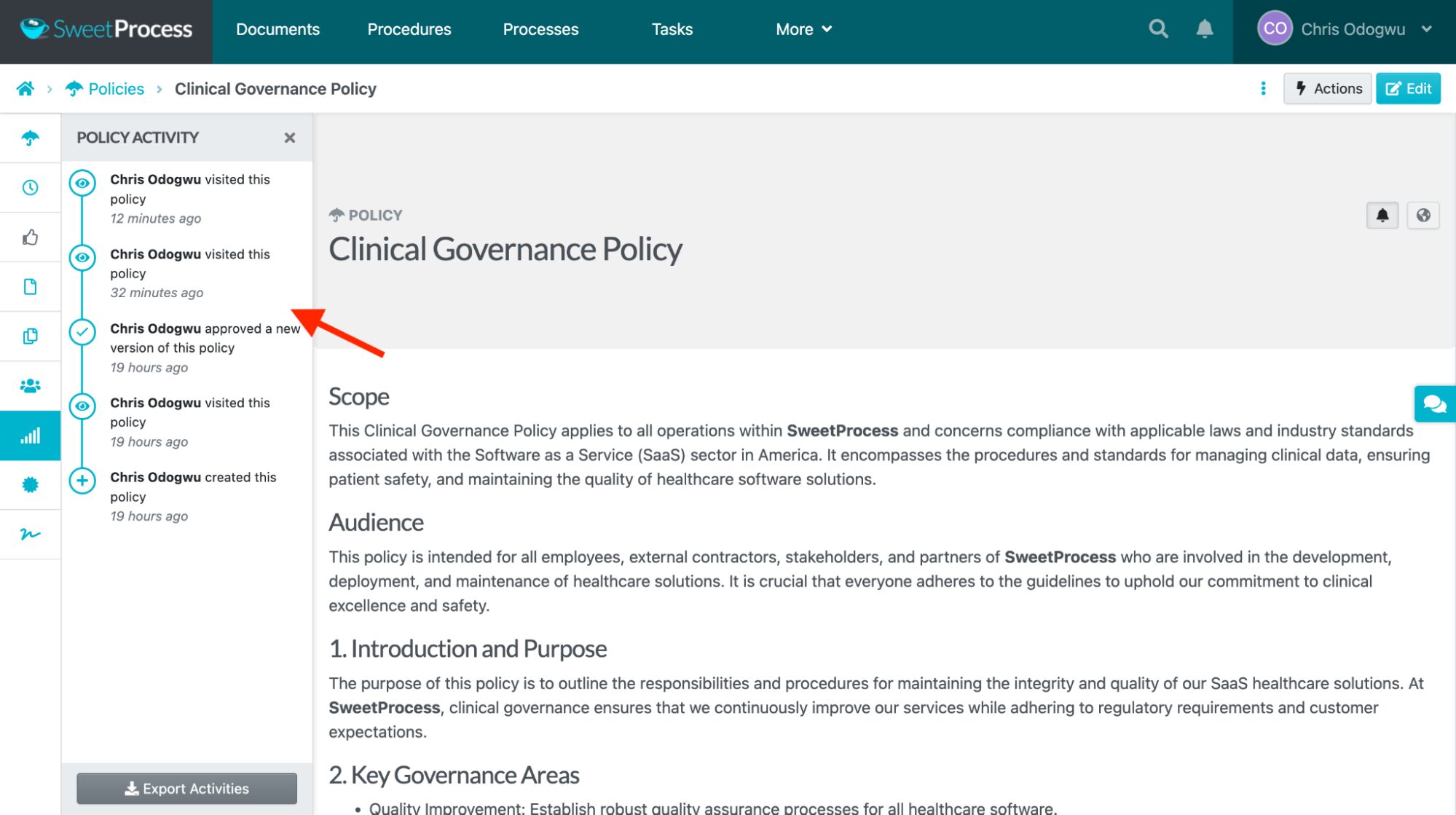Open notifications bell in the top bar
This screenshot has height=815, width=1456.
point(1204,28)
